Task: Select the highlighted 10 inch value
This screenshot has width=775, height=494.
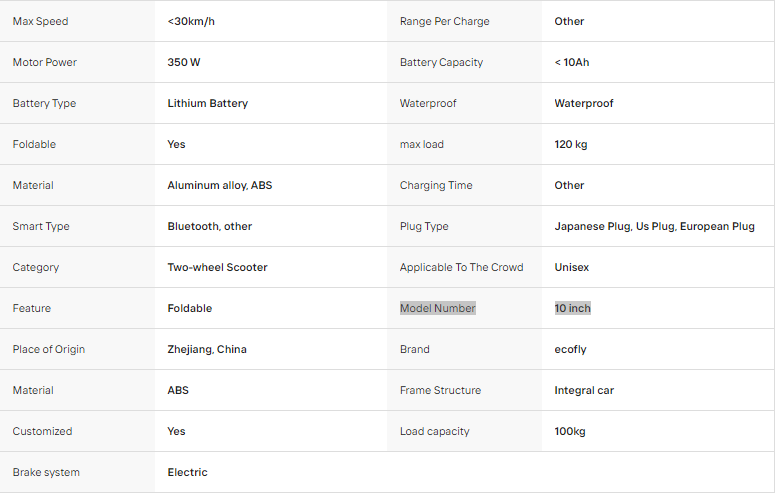Action: tap(572, 308)
